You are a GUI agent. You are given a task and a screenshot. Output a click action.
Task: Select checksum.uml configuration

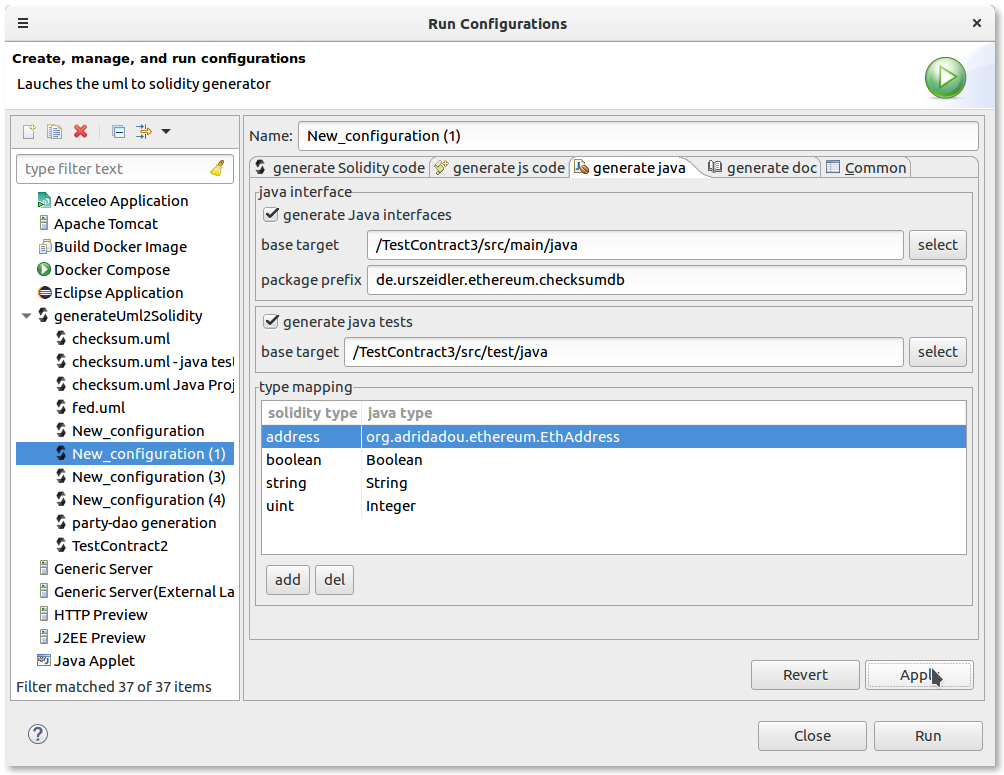(120, 339)
